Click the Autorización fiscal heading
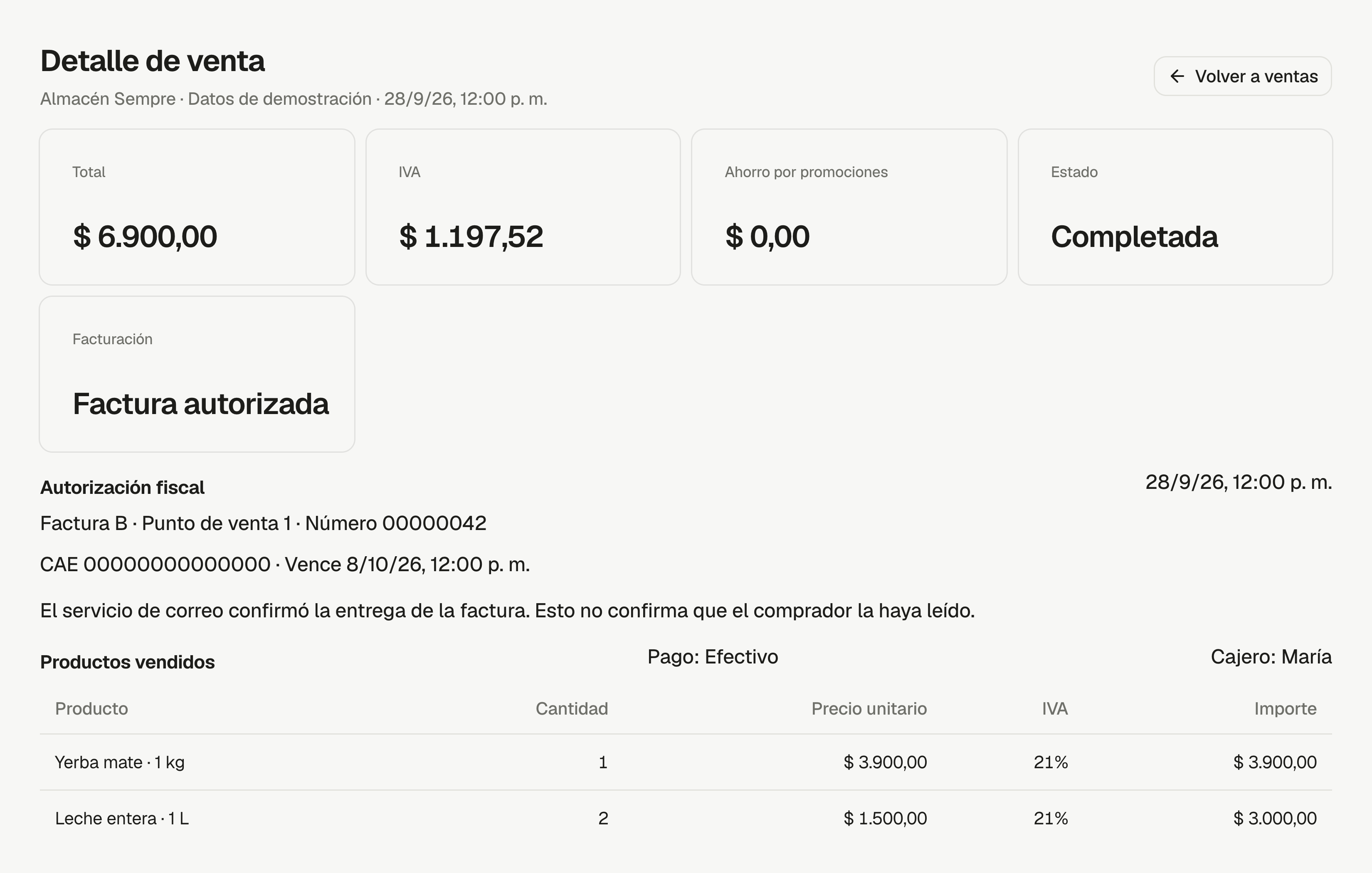1372x873 pixels. tap(122, 488)
